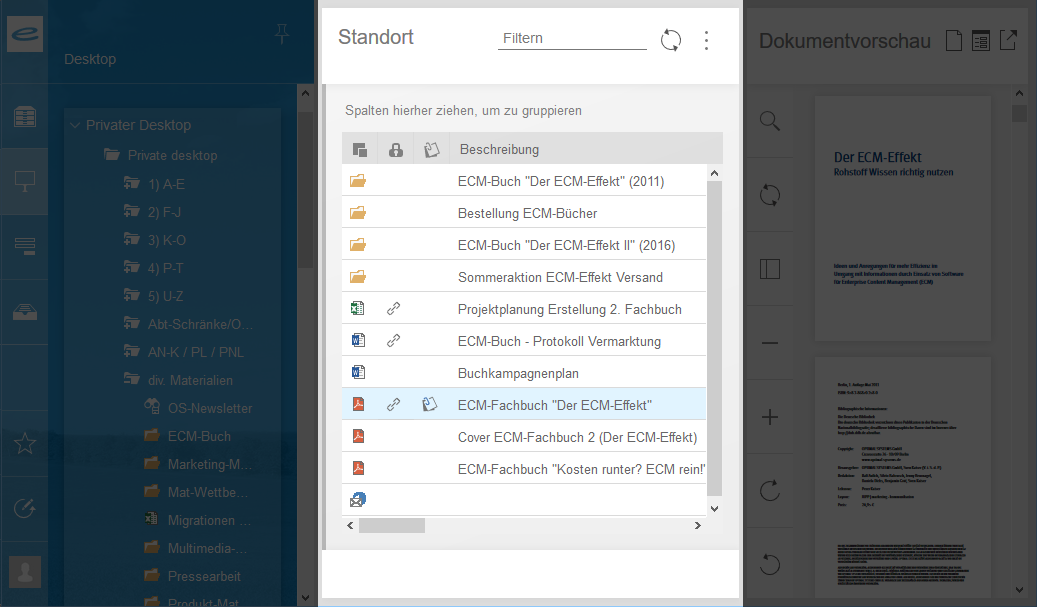1037x607 pixels.
Task: Click the Filtern input field
Action: click(x=572, y=38)
